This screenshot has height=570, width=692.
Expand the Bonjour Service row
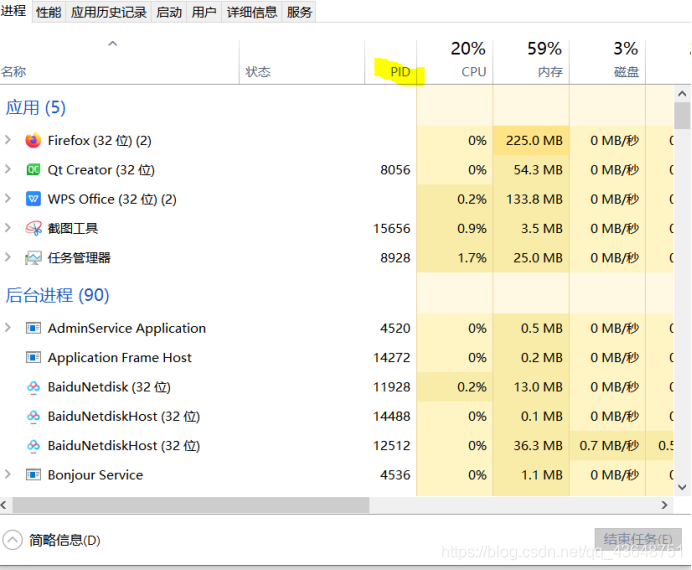point(8,474)
